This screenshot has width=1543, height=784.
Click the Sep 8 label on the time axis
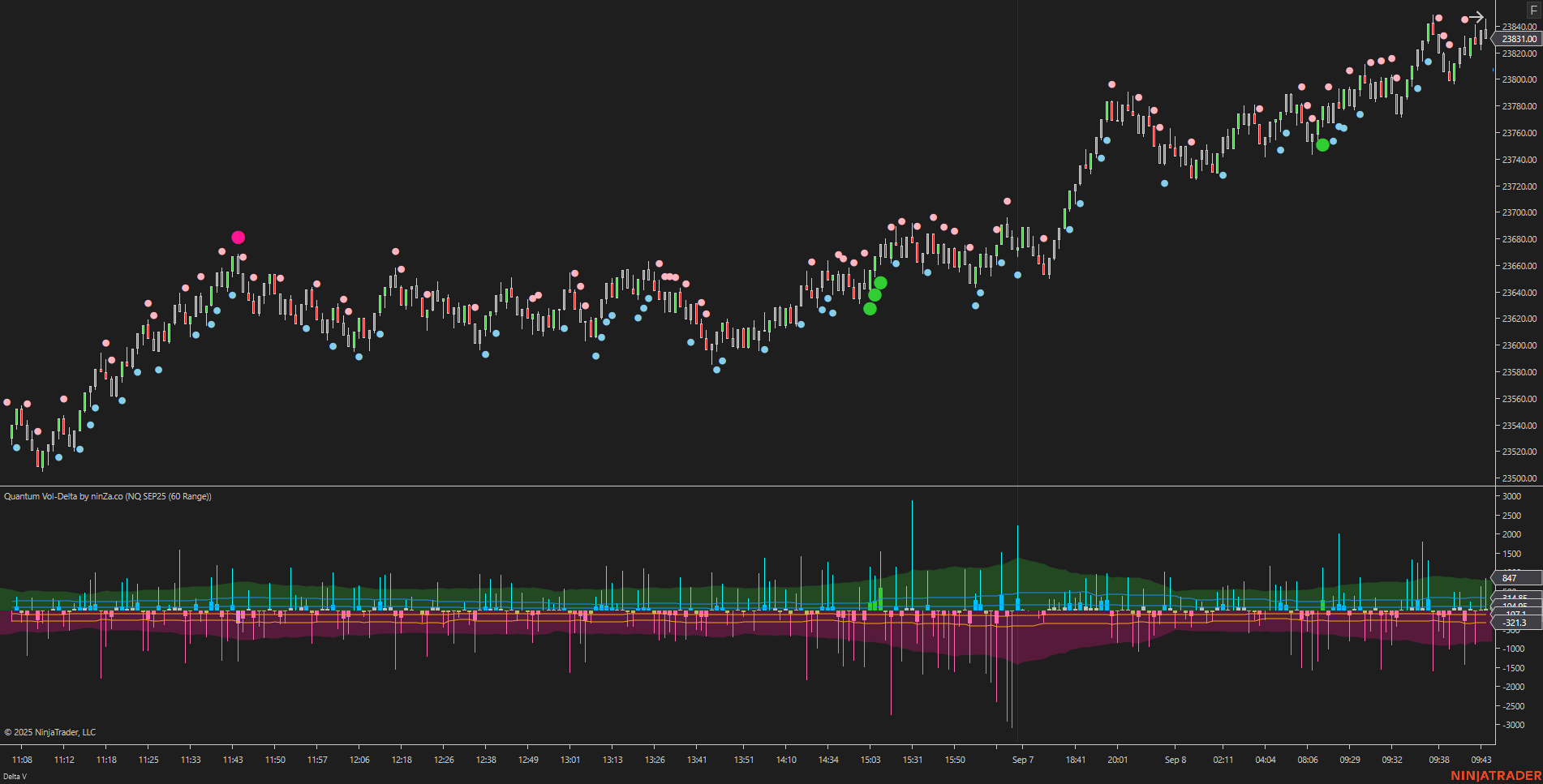1175,760
